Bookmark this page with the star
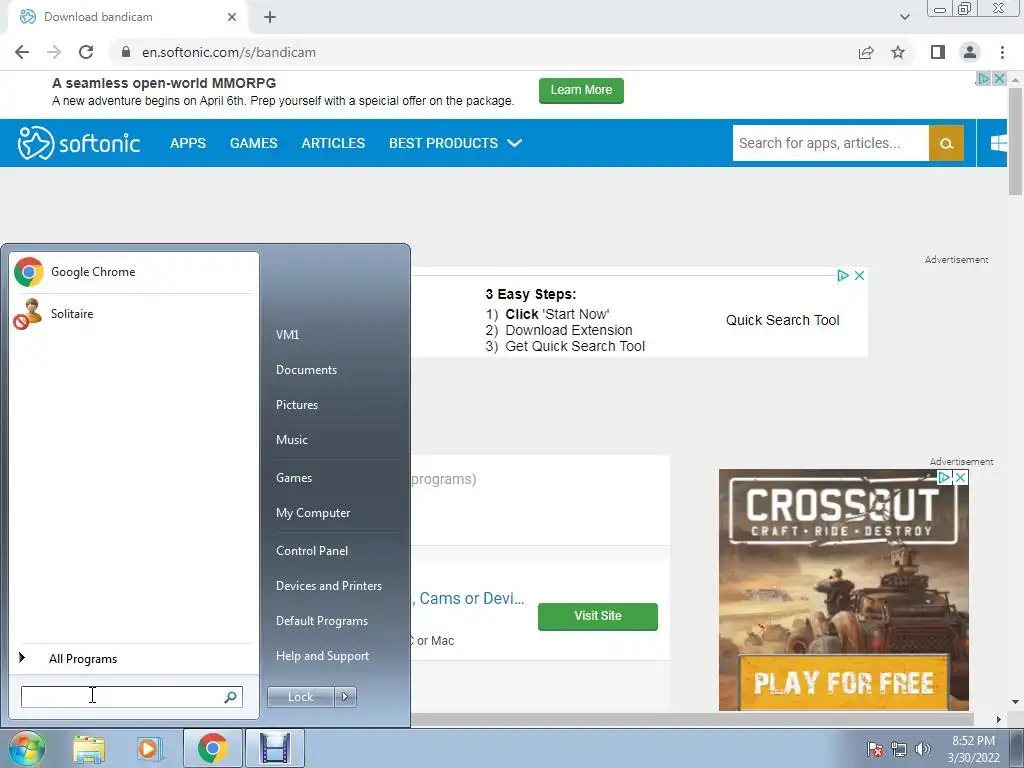Image resolution: width=1024 pixels, height=768 pixels. [898, 52]
